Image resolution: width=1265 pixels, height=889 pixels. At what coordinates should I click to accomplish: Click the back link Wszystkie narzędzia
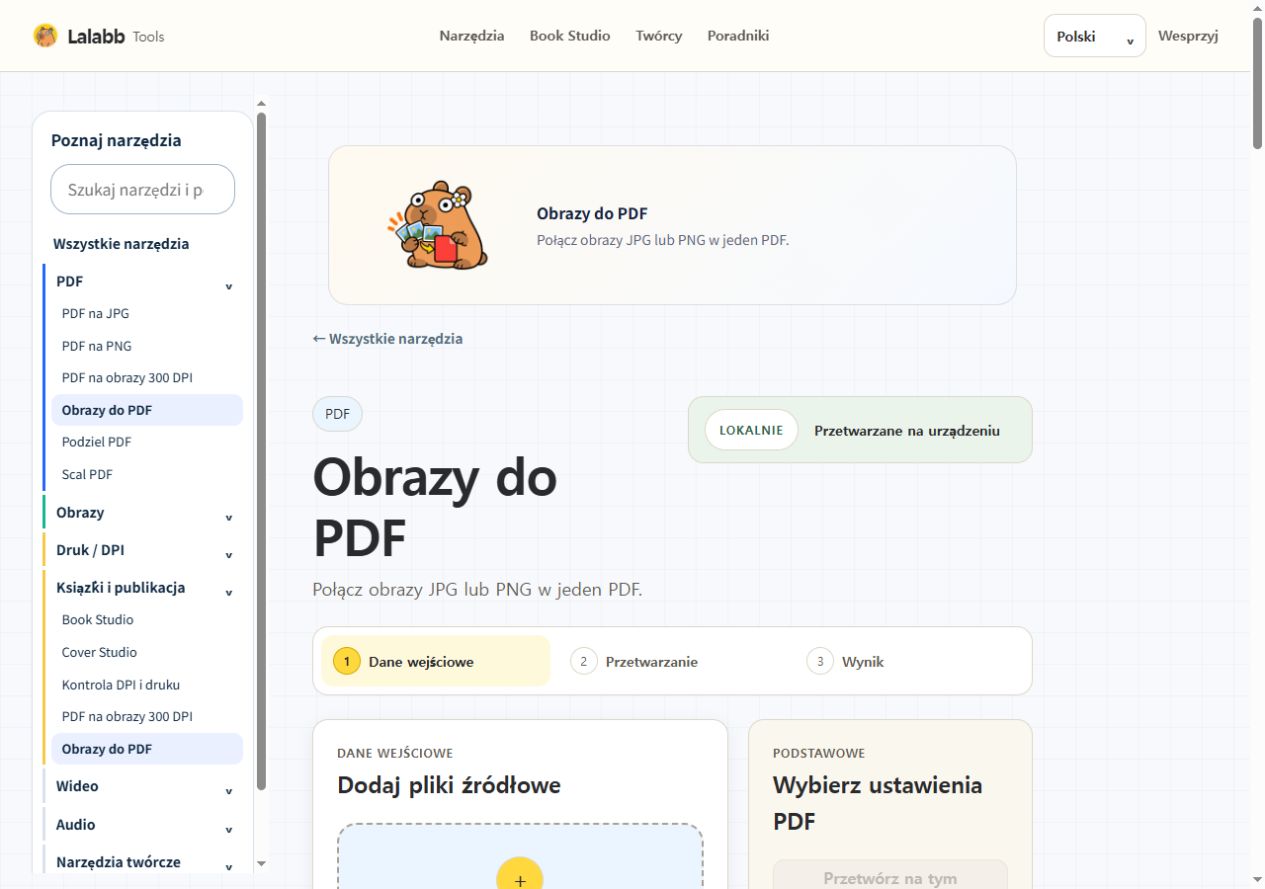[388, 339]
